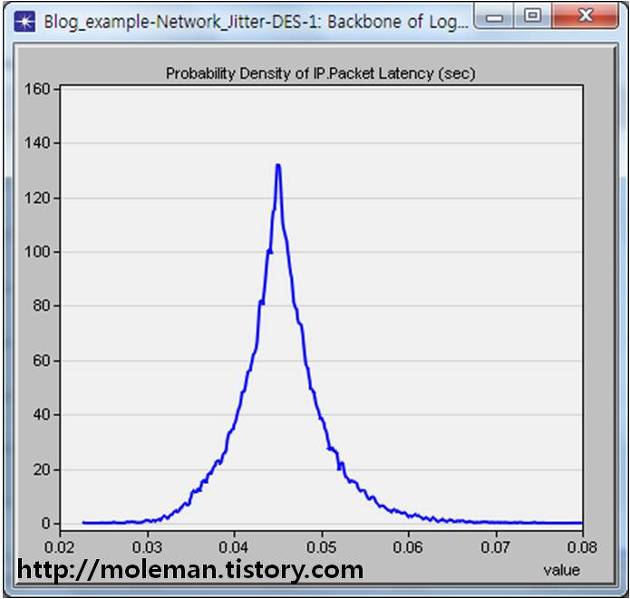This screenshot has height=599, width=630.
Task: Close the Network_Jitter graph window
Action: click(585, 16)
